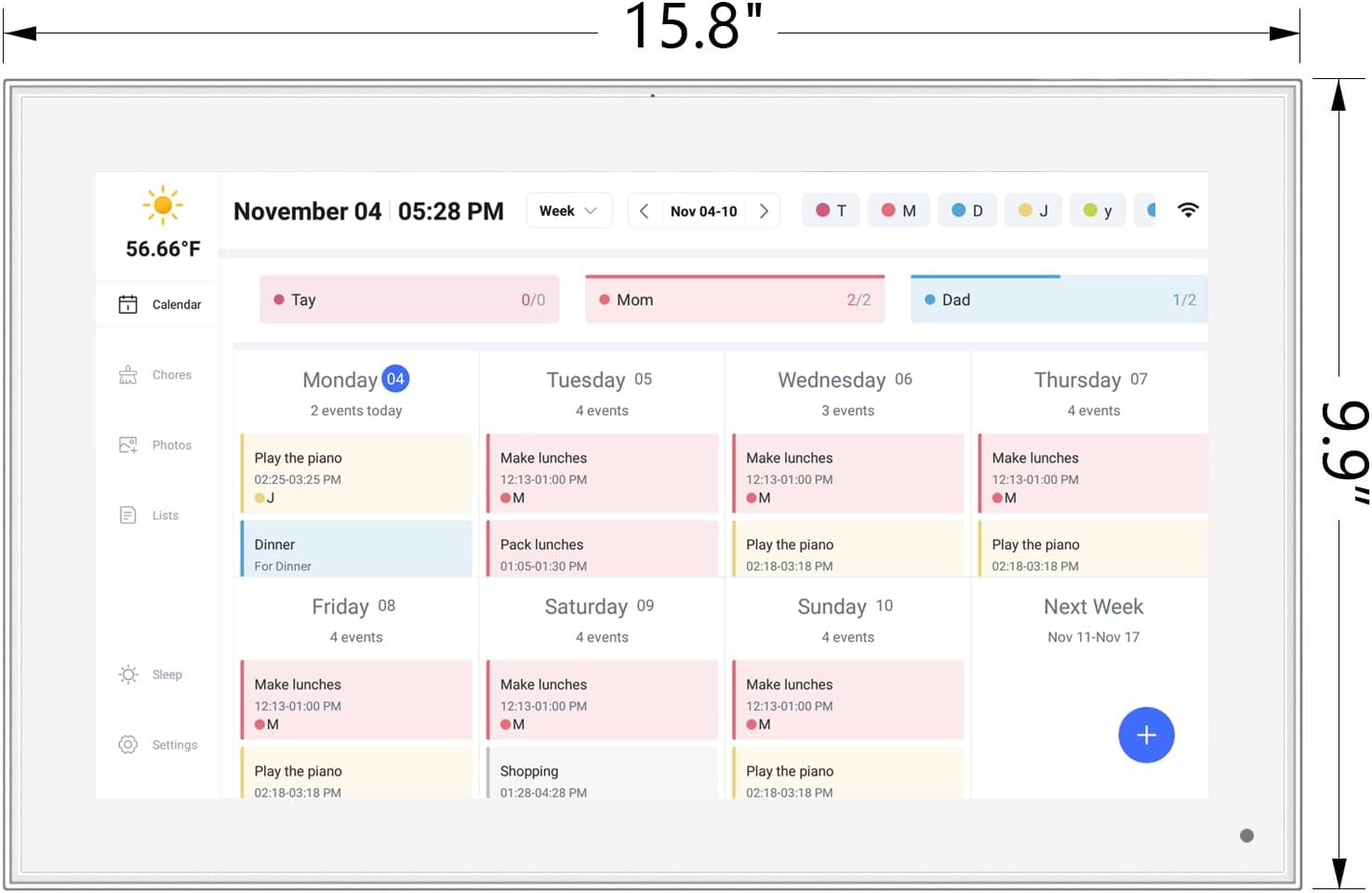The width and height of the screenshot is (1372, 893).
Task: Click the Nov 04-10 date range label
Action: (x=704, y=211)
